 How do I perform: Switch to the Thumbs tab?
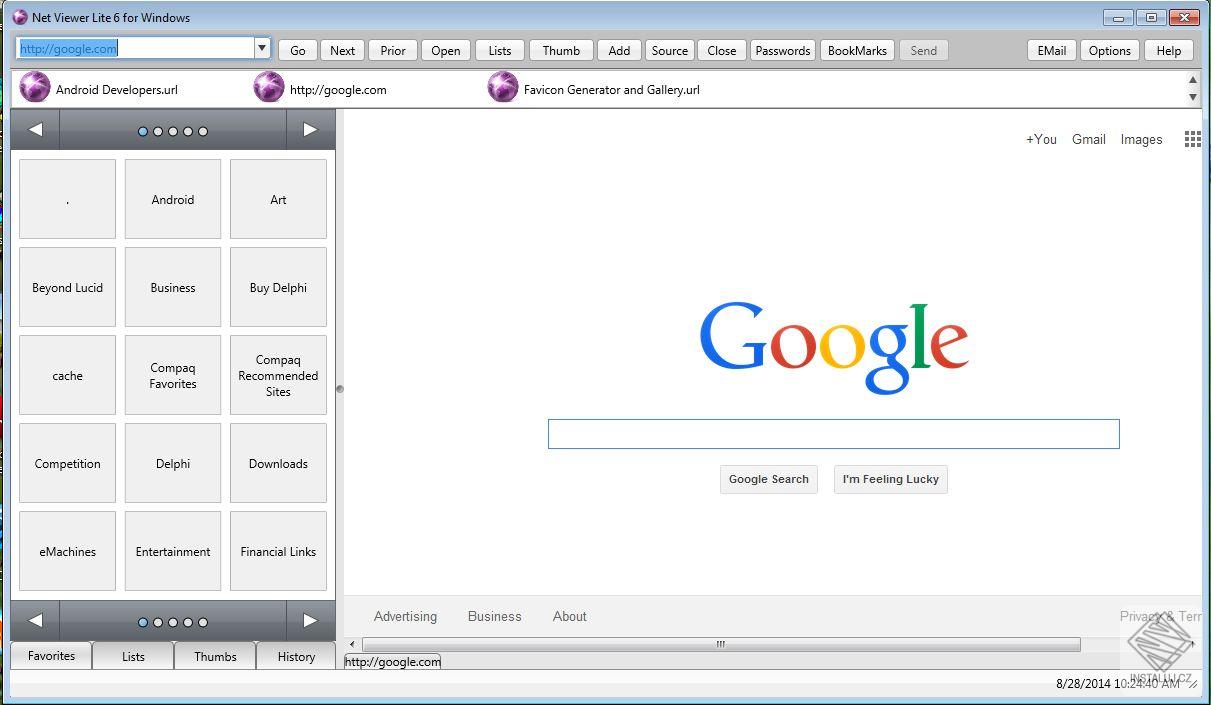tap(215, 656)
